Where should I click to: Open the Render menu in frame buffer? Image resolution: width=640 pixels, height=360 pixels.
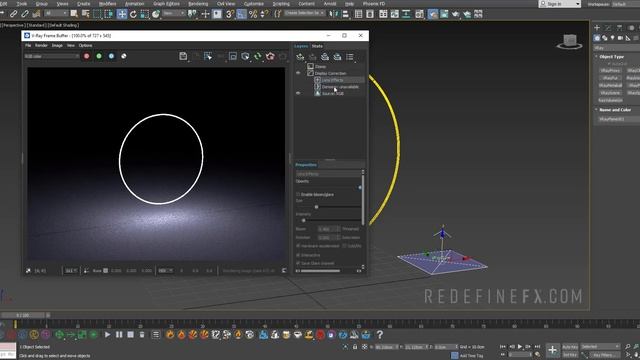pos(41,45)
